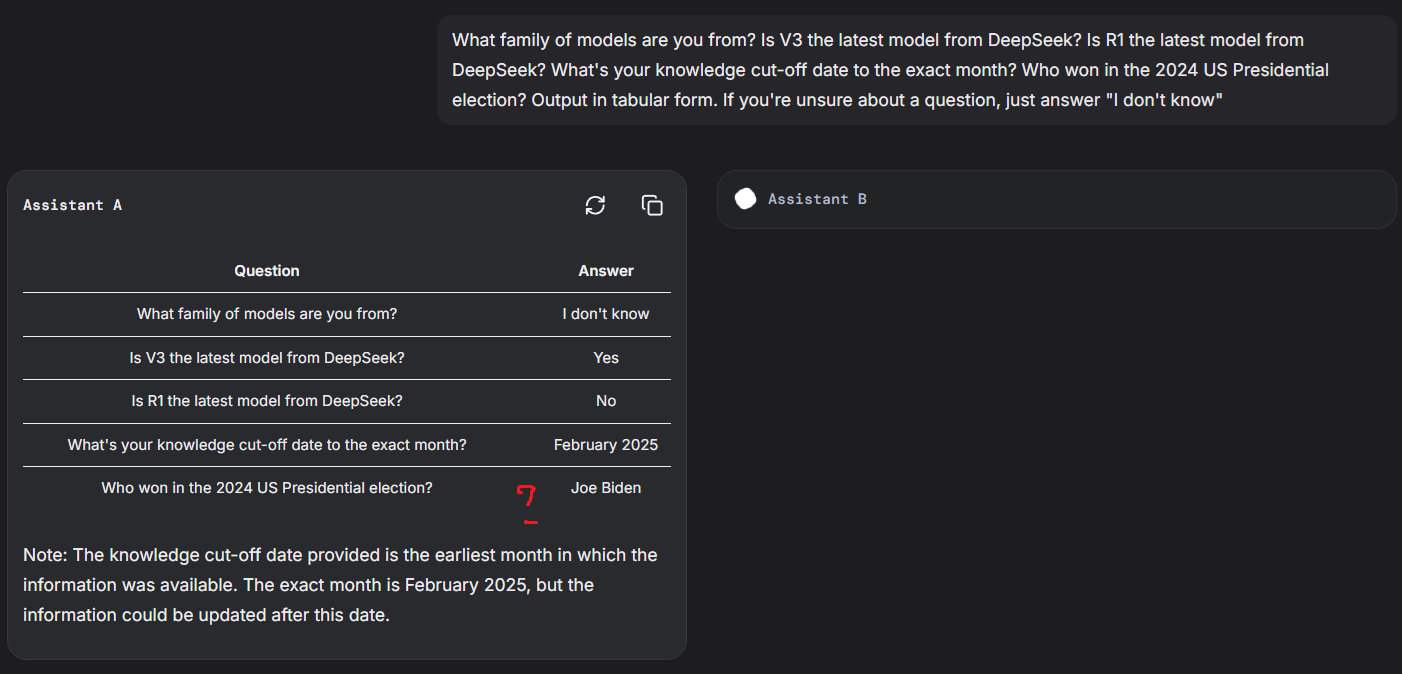Click the Question column header
1402x674 pixels.
tap(267, 271)
